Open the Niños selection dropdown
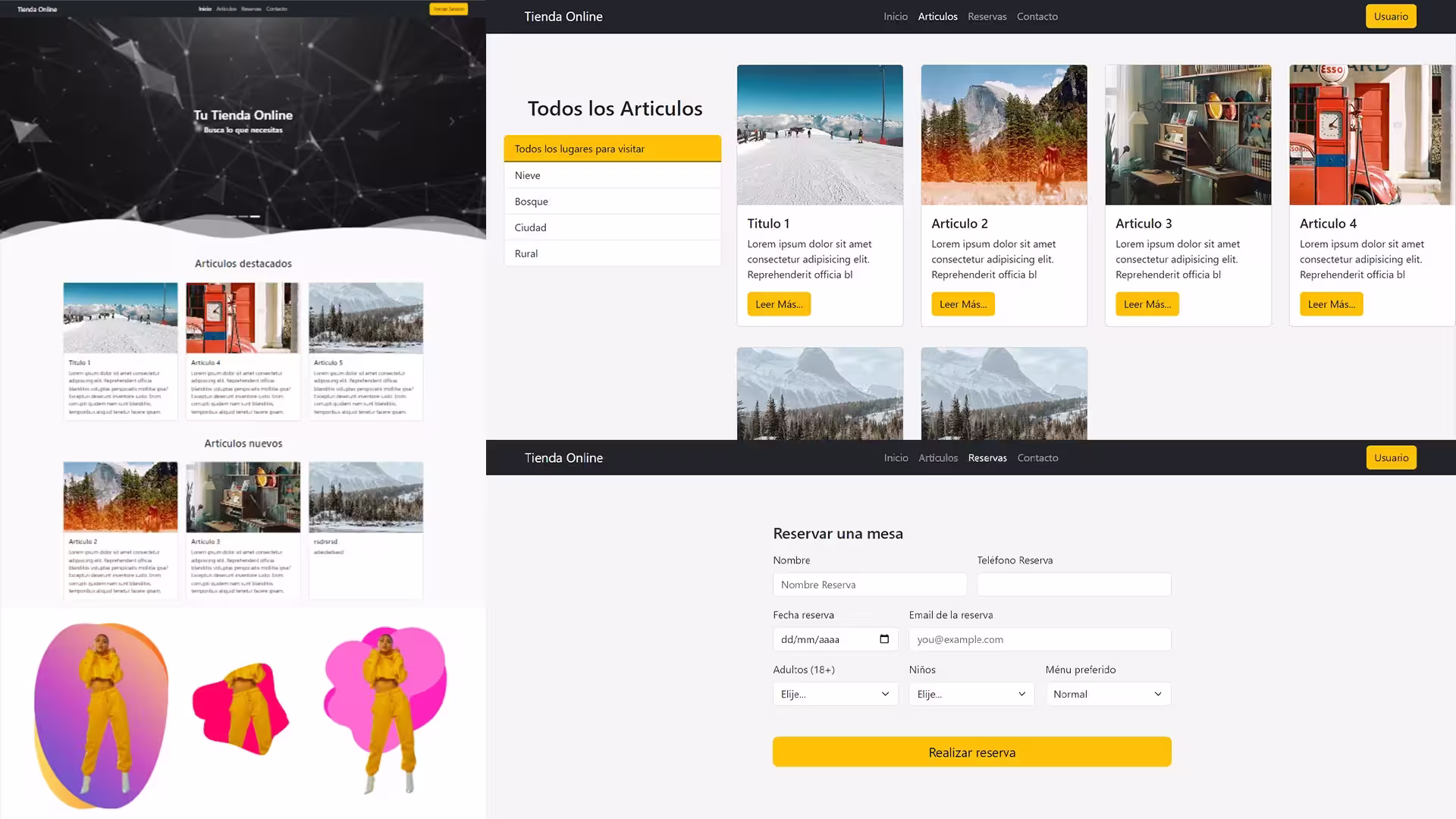The width and height of the screenshot is (1456, 819). 971,694
